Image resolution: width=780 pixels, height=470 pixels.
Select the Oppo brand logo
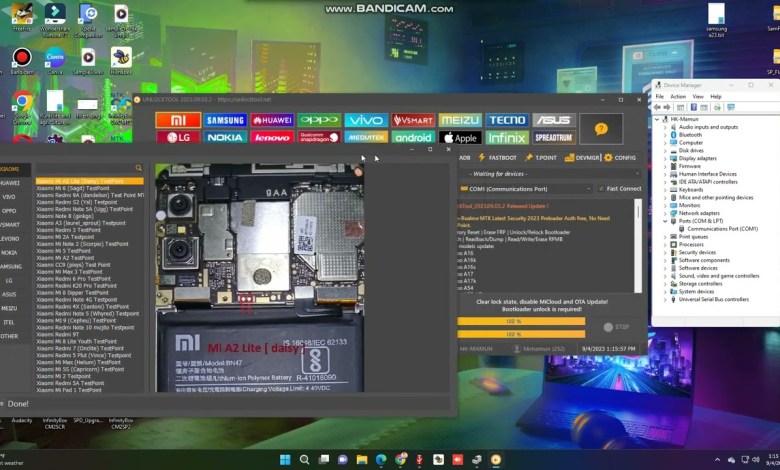pyautogui.click(x=319, y=120)
